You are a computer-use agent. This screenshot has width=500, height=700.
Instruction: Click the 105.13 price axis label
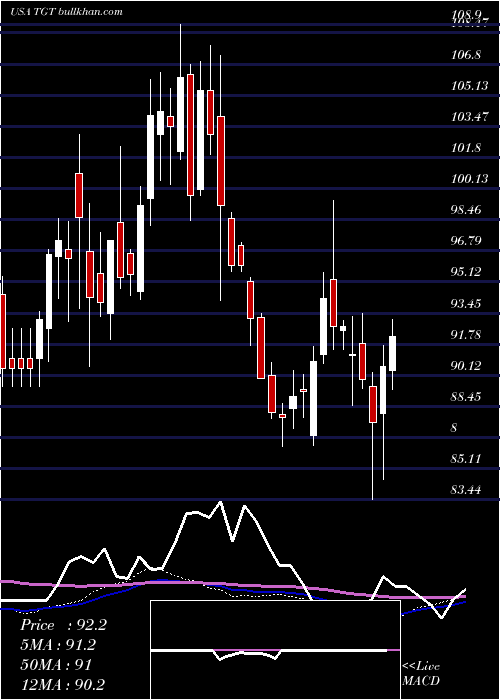(x=470, y=86)
